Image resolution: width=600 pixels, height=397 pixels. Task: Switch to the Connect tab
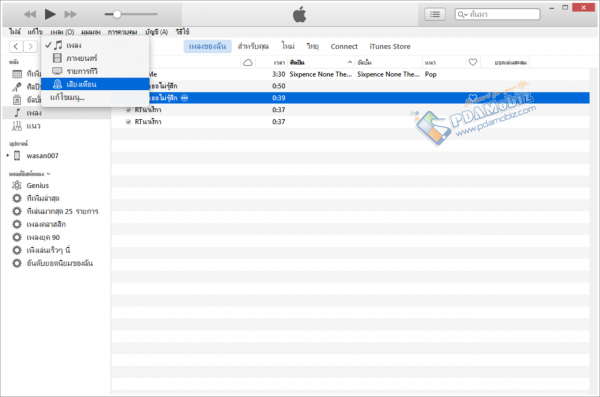pyautogui.click(x=344, y=46)
